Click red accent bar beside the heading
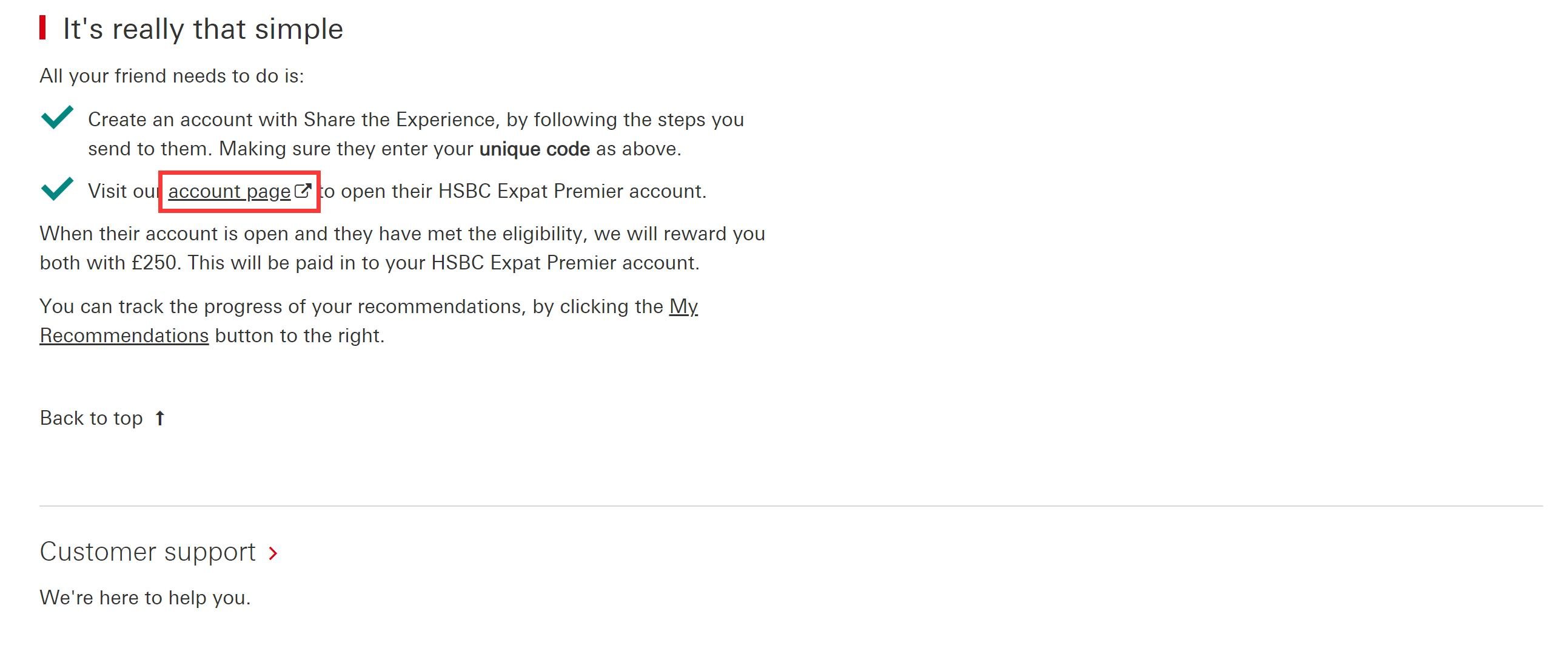Viewport: 1568px width, 645px height. [x=42, y=27]
